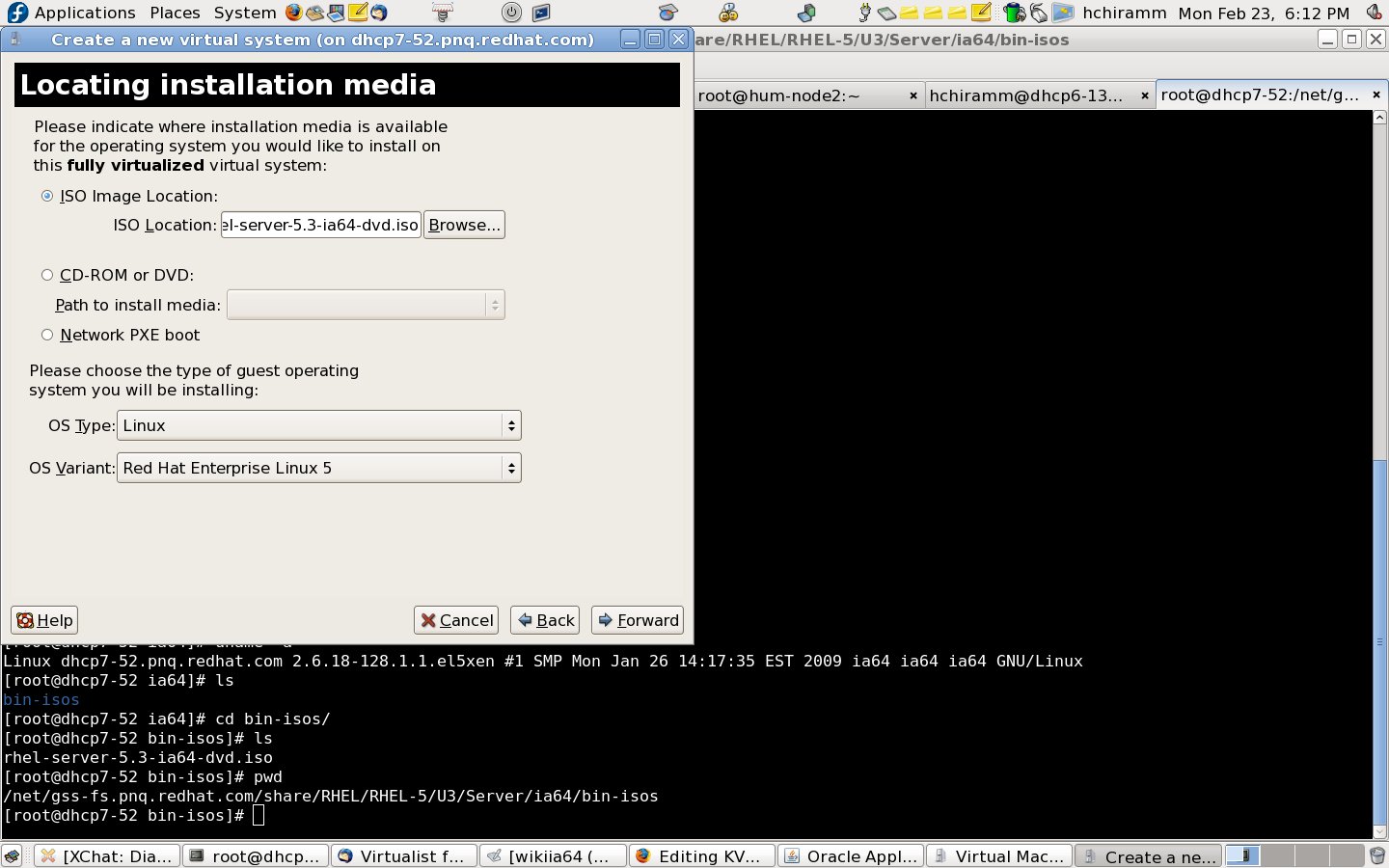Launch Firefox from the top panel
This screenshot has width=1389, height=868.
click(293, 13)
